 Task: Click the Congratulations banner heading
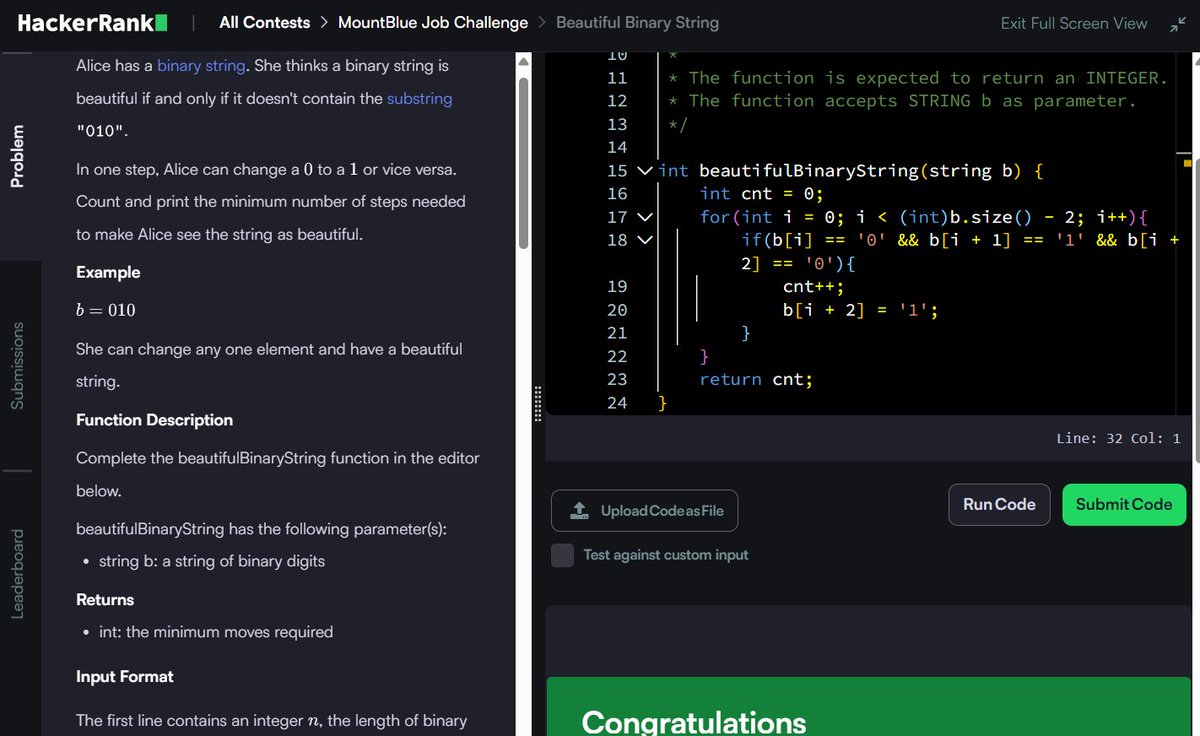point(693,722)
